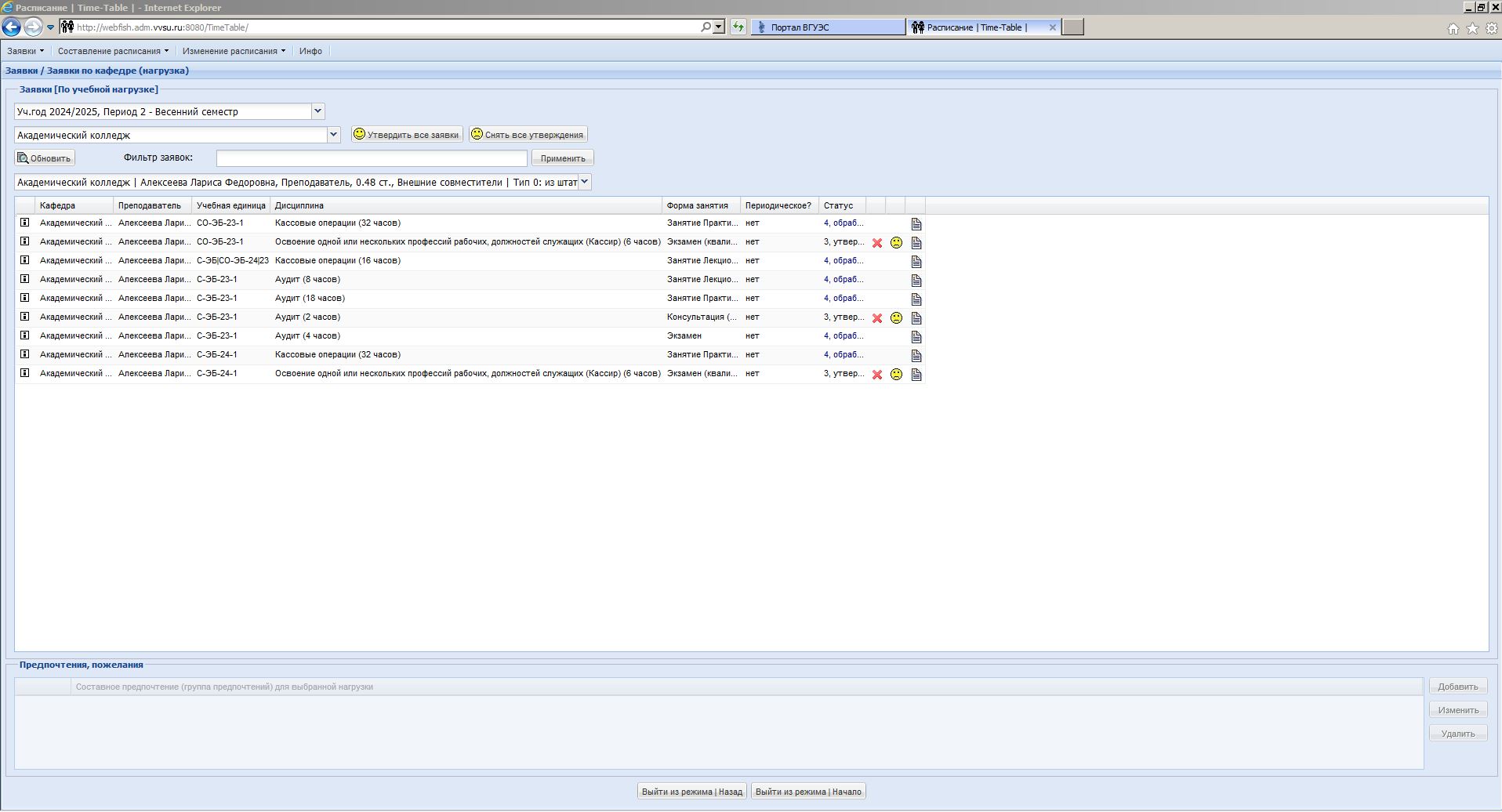Click the Фильтр заявок text field
Viewport: 1502px width, 812px height.
click(x=372, y=158)
